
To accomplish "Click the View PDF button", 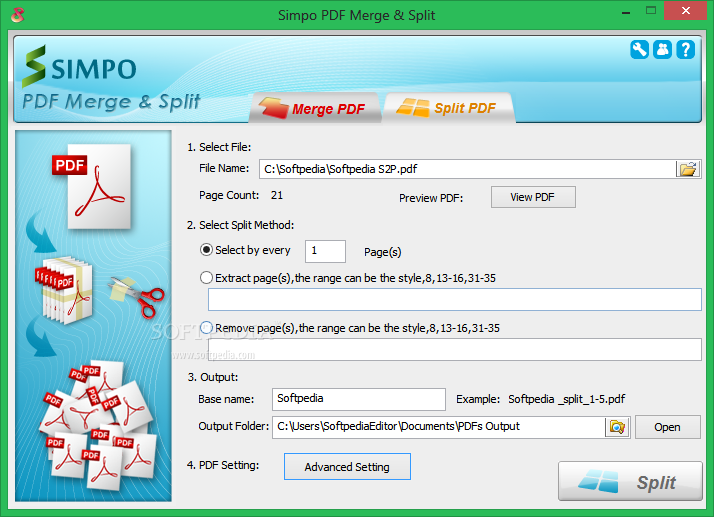I will (x=533, y=197).
